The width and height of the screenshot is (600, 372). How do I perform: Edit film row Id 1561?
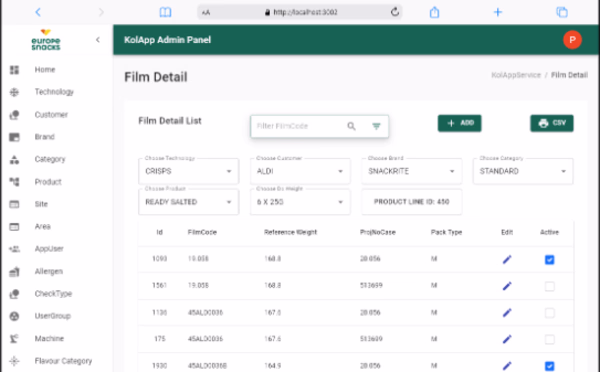[x=507, y=286]
